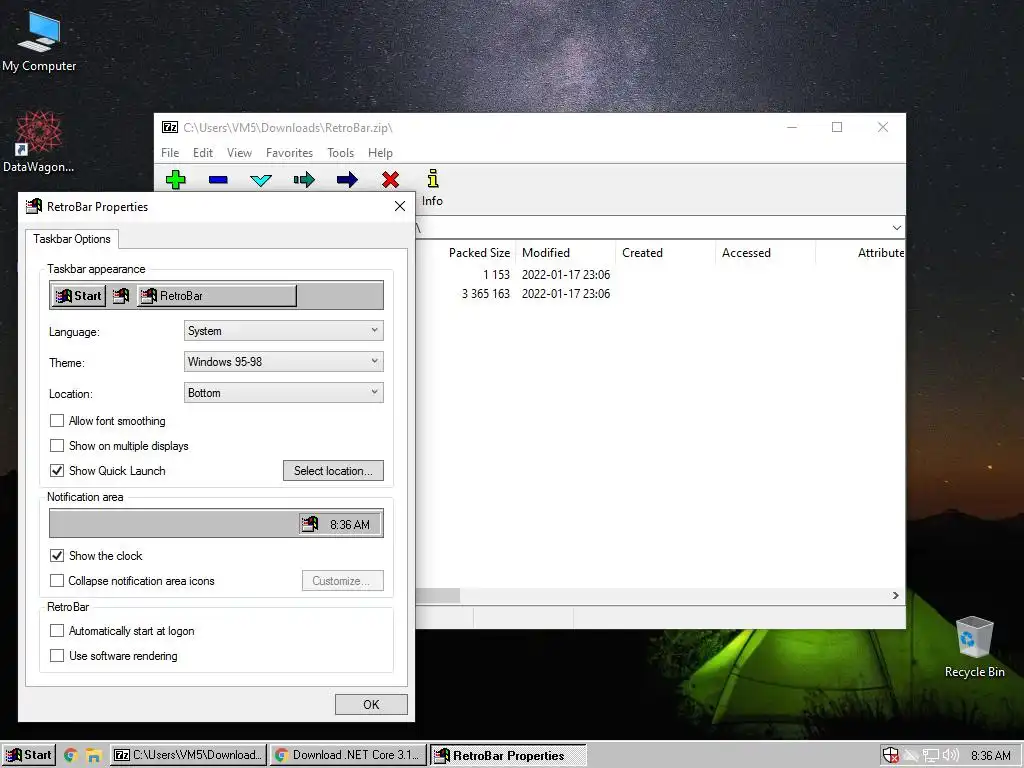Click the 7-Zip address path field
Viewport: 1024px width, 768px height.
point(652,227)
